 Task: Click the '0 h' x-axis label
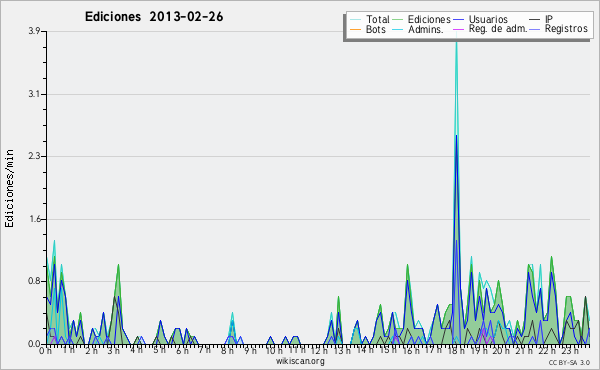[46, 351]
